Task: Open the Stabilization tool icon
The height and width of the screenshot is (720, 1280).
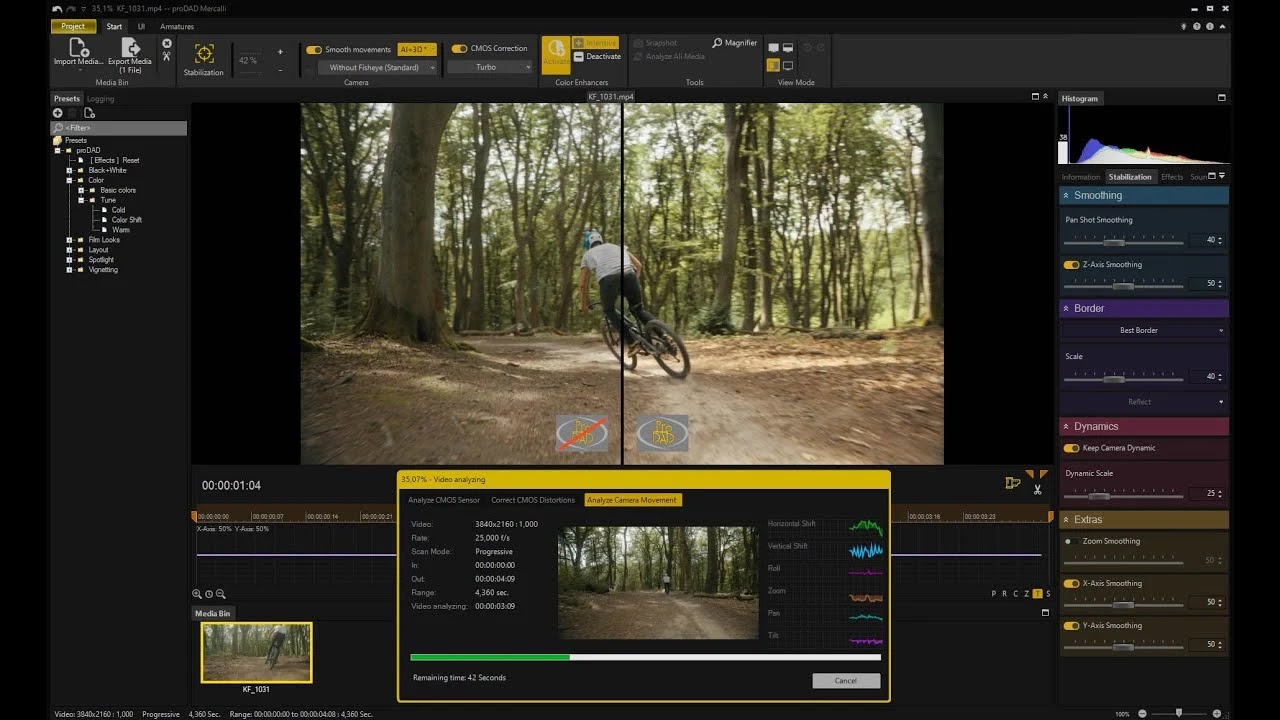Action: (204, 54)
